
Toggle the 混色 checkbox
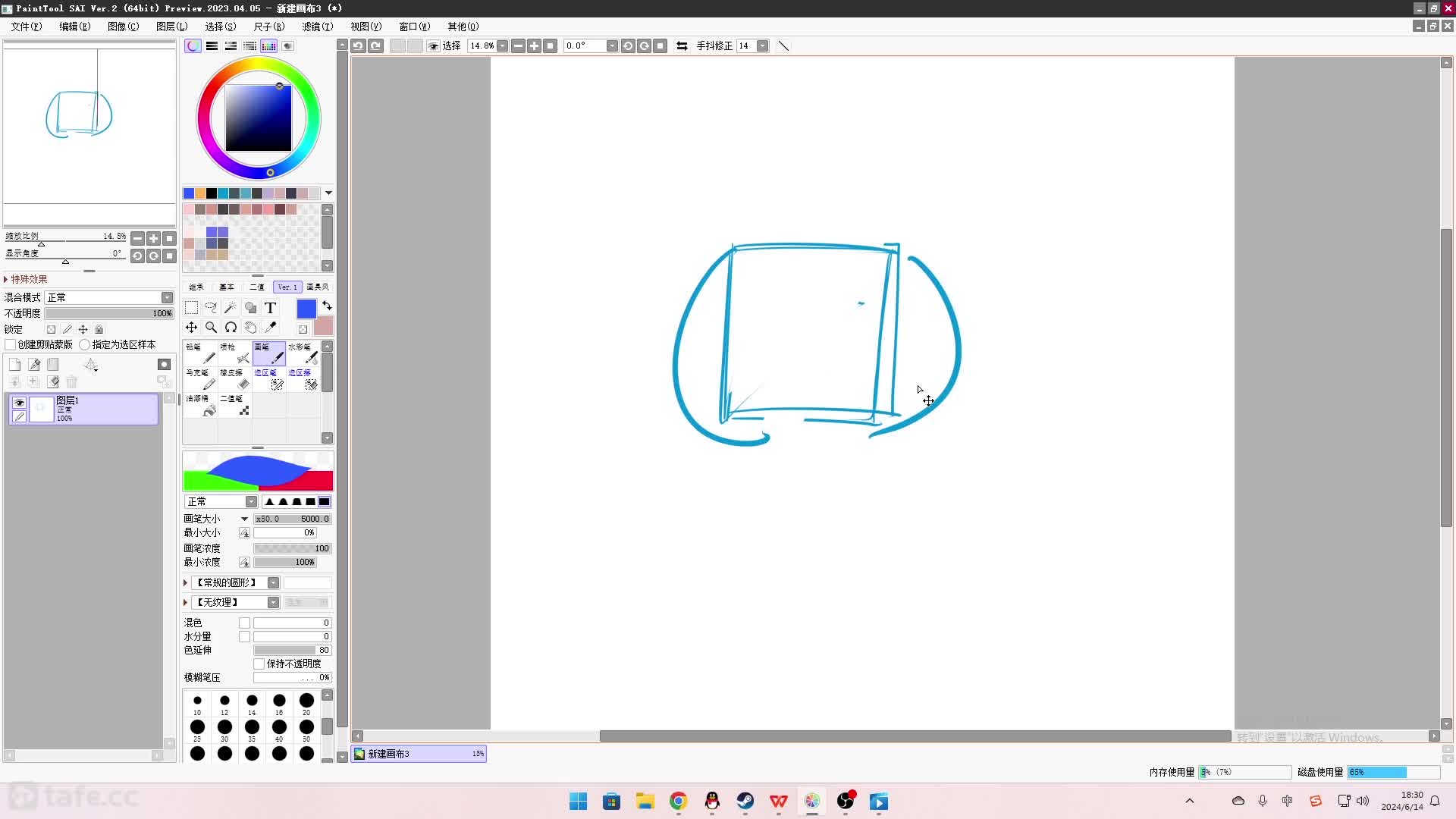[244, 623]
